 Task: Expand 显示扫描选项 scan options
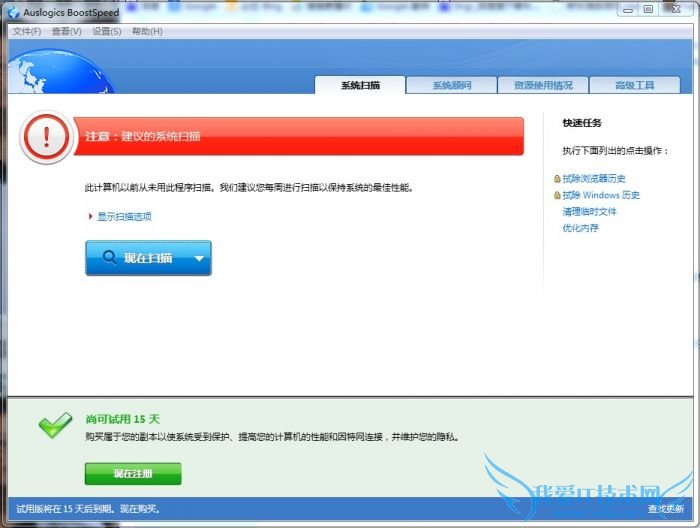(123, 216)
